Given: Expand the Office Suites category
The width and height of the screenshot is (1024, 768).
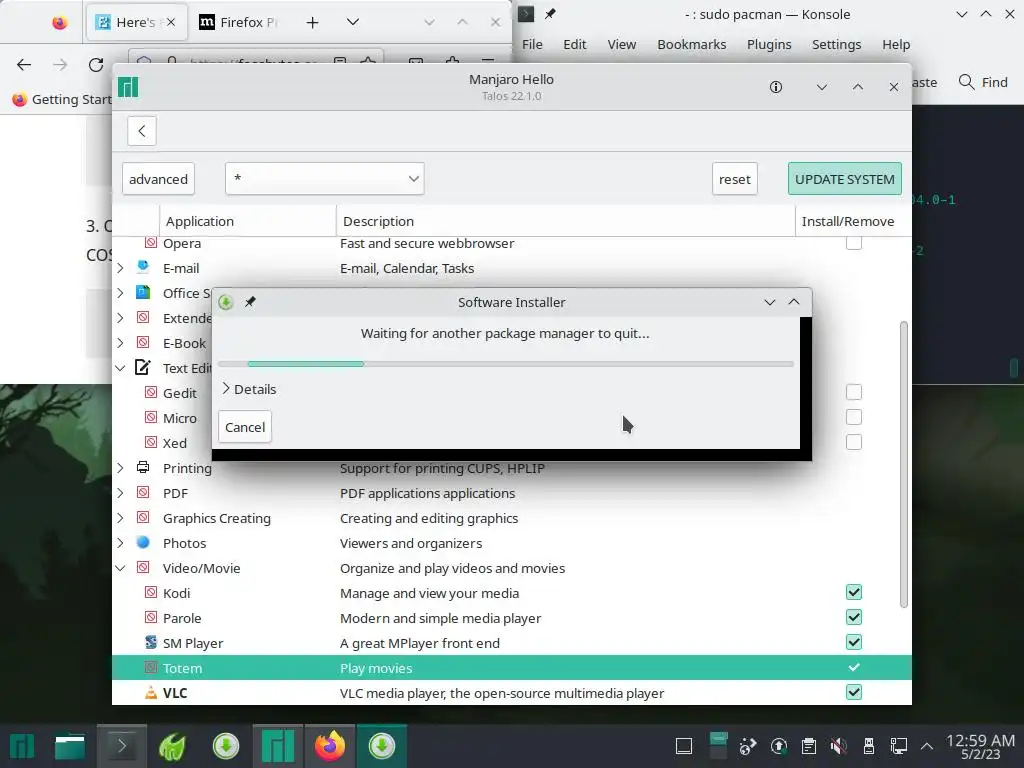Looking at the screenshot, I should (x=120, y=293).
